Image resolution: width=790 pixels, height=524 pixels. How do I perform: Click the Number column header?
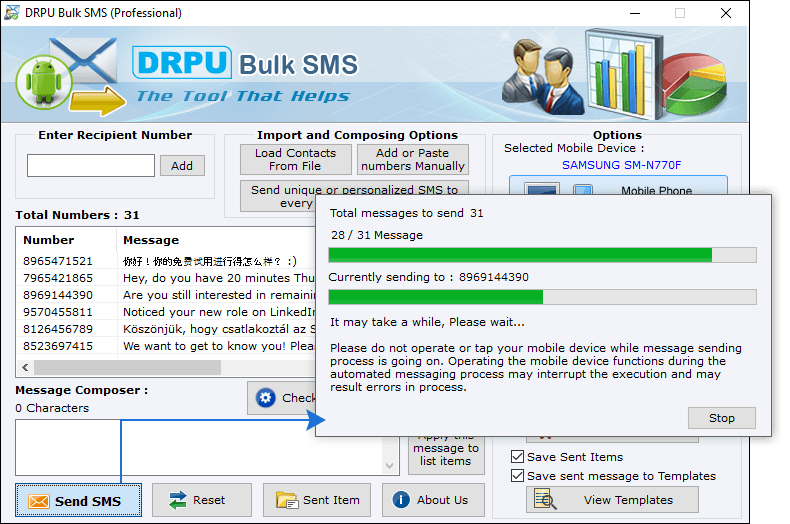[48, 240]
